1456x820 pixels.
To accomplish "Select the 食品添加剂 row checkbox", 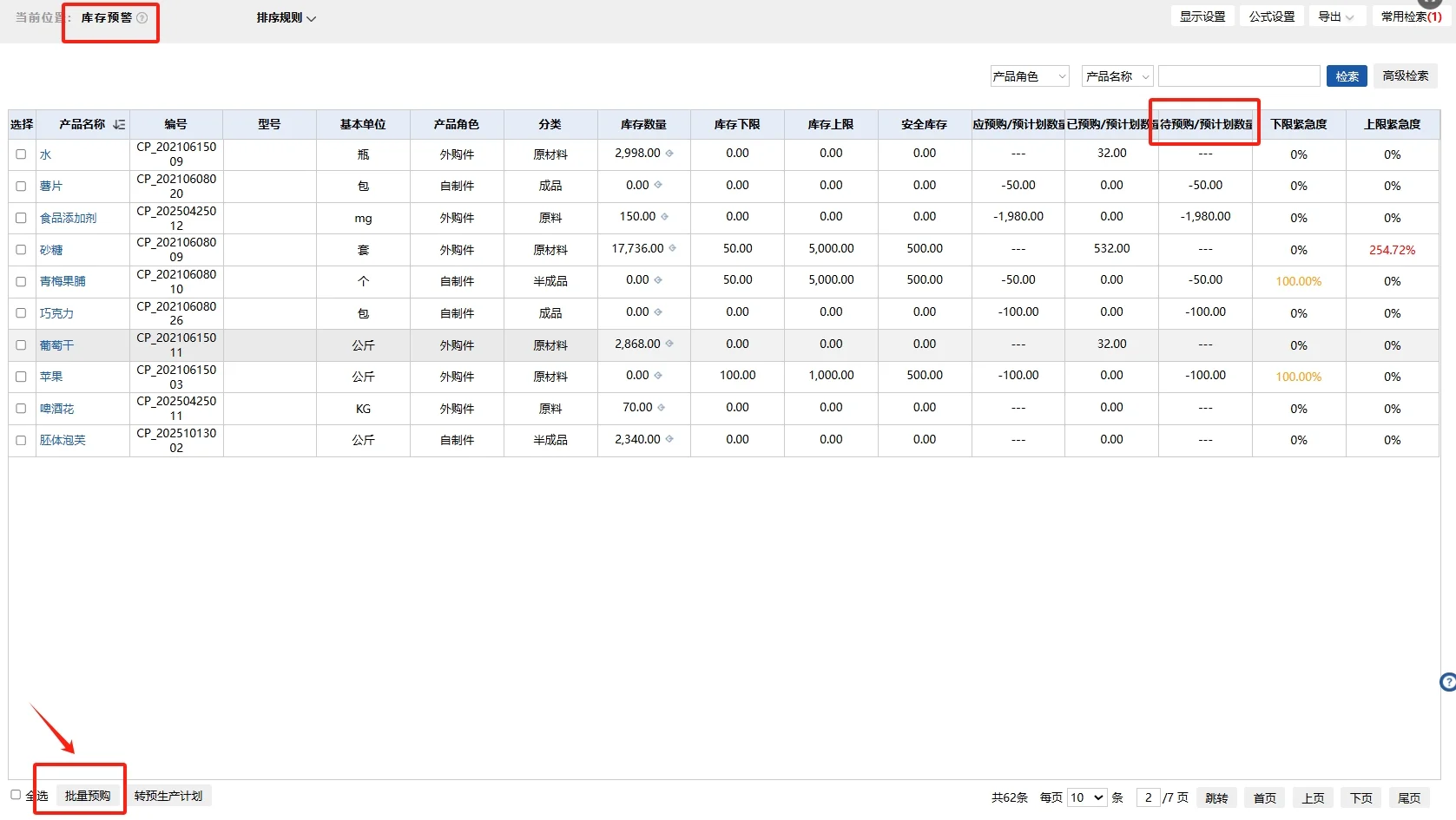I will point(21,218).
